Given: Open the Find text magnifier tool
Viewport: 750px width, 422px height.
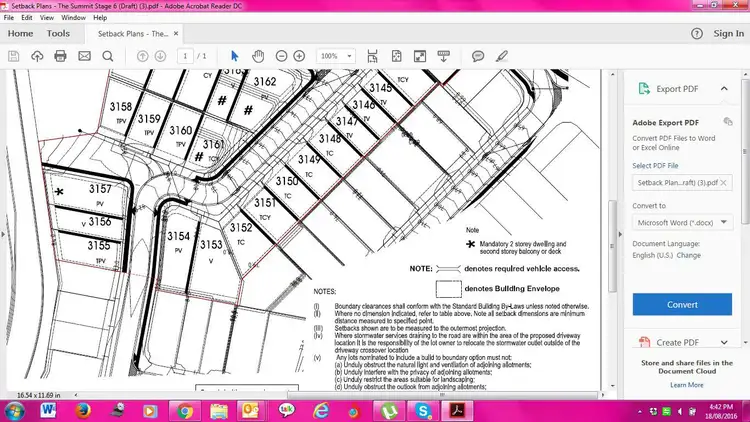Looking at the screenshot, I should click(x=107, y=56).
